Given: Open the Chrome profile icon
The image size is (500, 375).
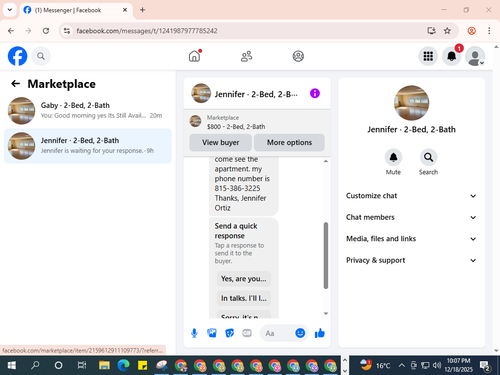Looking at the screenshot, I should (471, 31).
